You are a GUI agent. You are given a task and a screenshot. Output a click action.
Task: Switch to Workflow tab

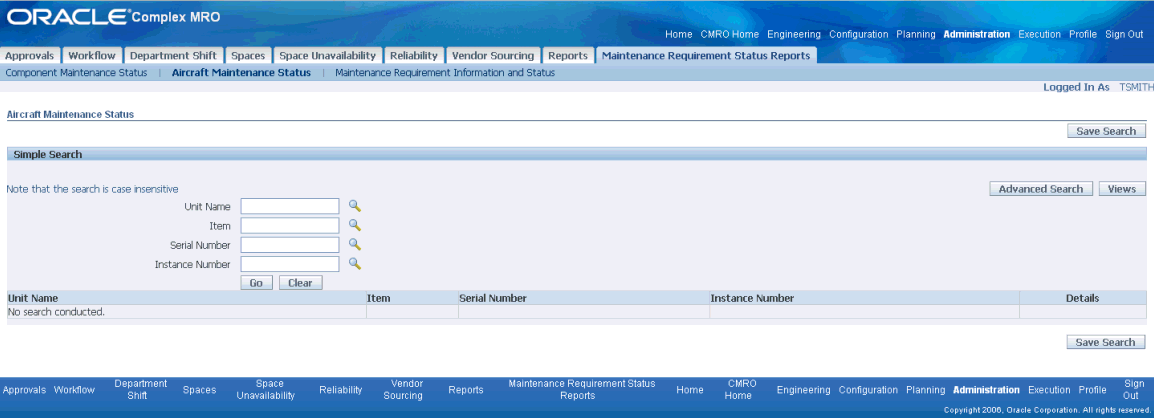pos(92,55)
